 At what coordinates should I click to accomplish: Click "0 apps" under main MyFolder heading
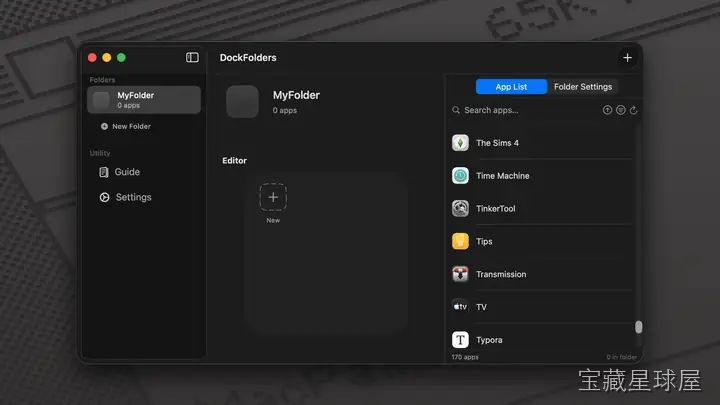tap(285, 111)
